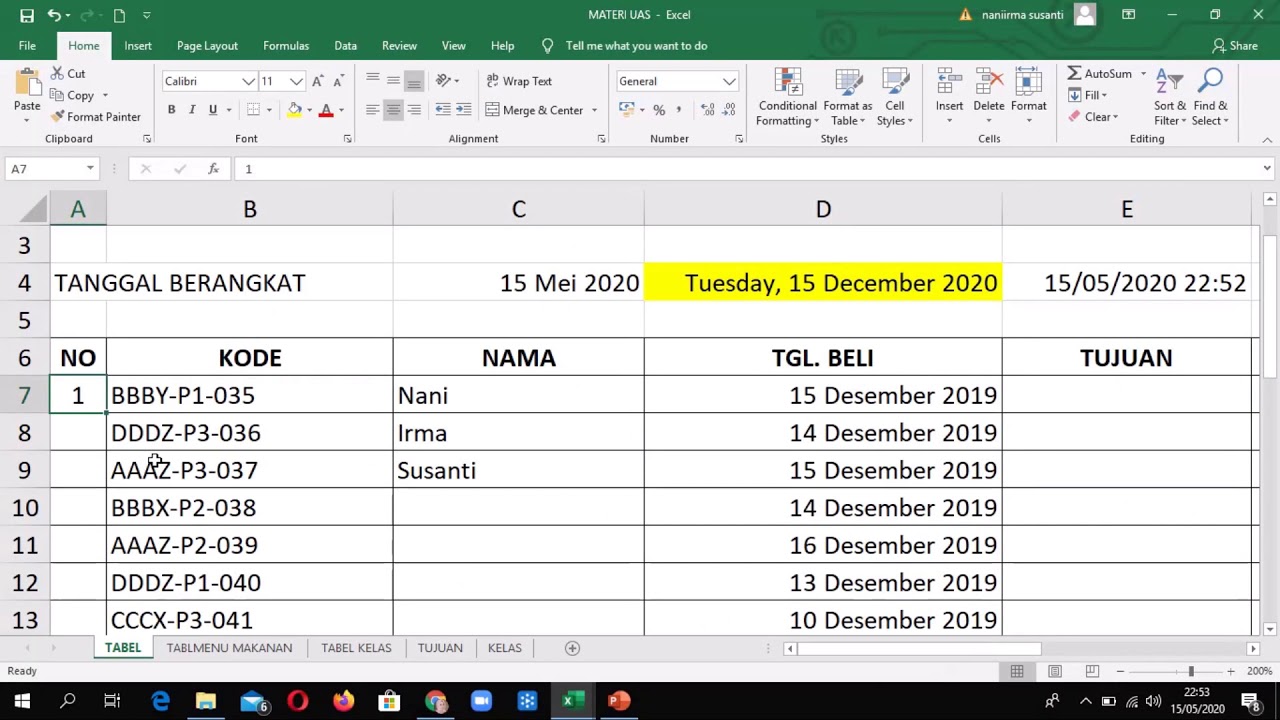The image size is (1280, 720).
Task: Switch to Page Layout view in status bar
Action: click(1054, 671)
